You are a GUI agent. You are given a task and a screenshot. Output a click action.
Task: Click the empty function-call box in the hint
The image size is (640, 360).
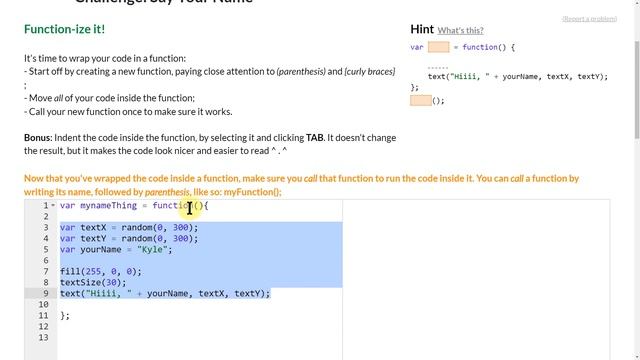pyautogui.click(x=421, y=100)
